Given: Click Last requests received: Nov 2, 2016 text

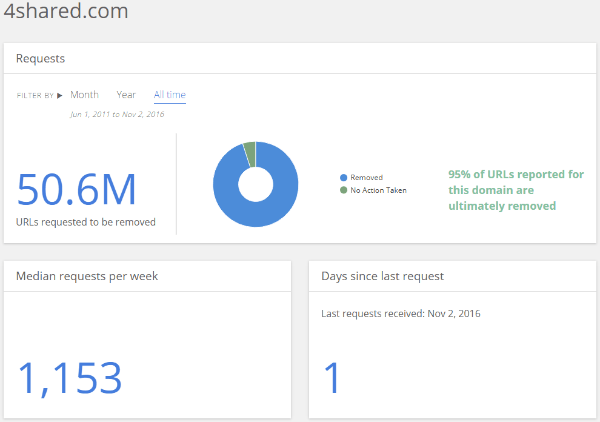Looking at the screenshot, I should pyautogui.click(x=401, y=314).
